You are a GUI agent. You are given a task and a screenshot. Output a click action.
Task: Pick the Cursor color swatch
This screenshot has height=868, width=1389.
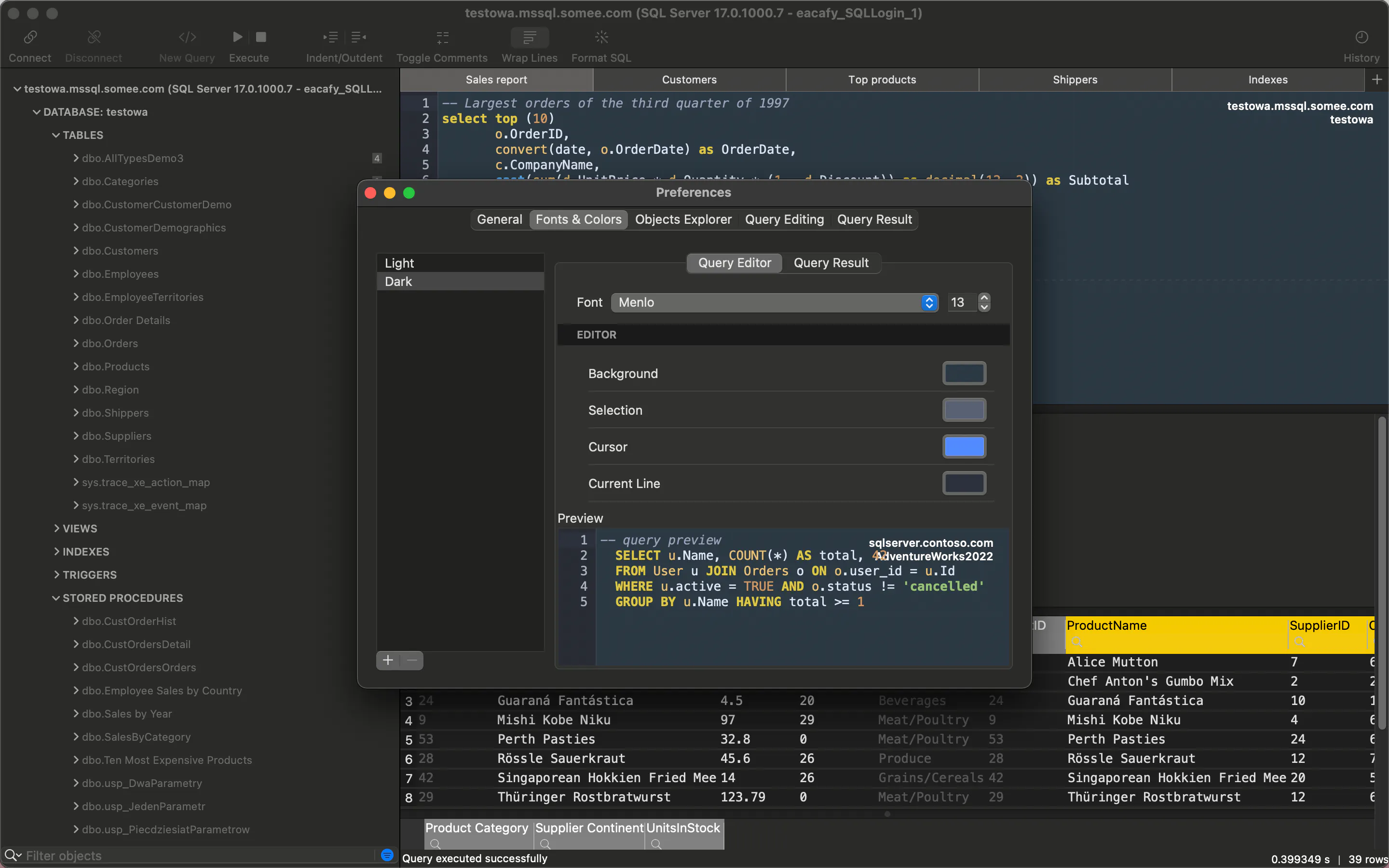pos(964,447)
